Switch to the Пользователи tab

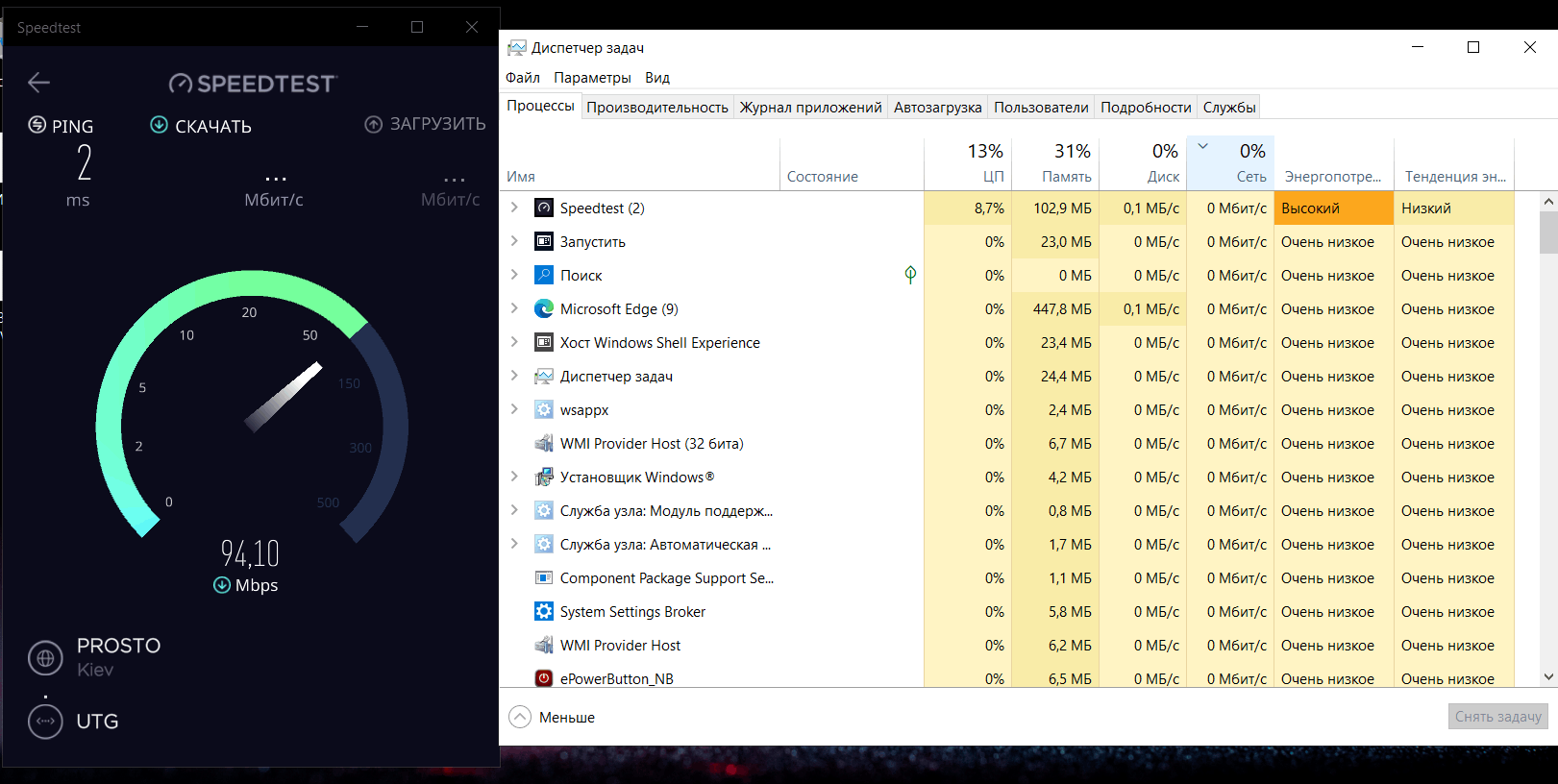pos(1041,108)
